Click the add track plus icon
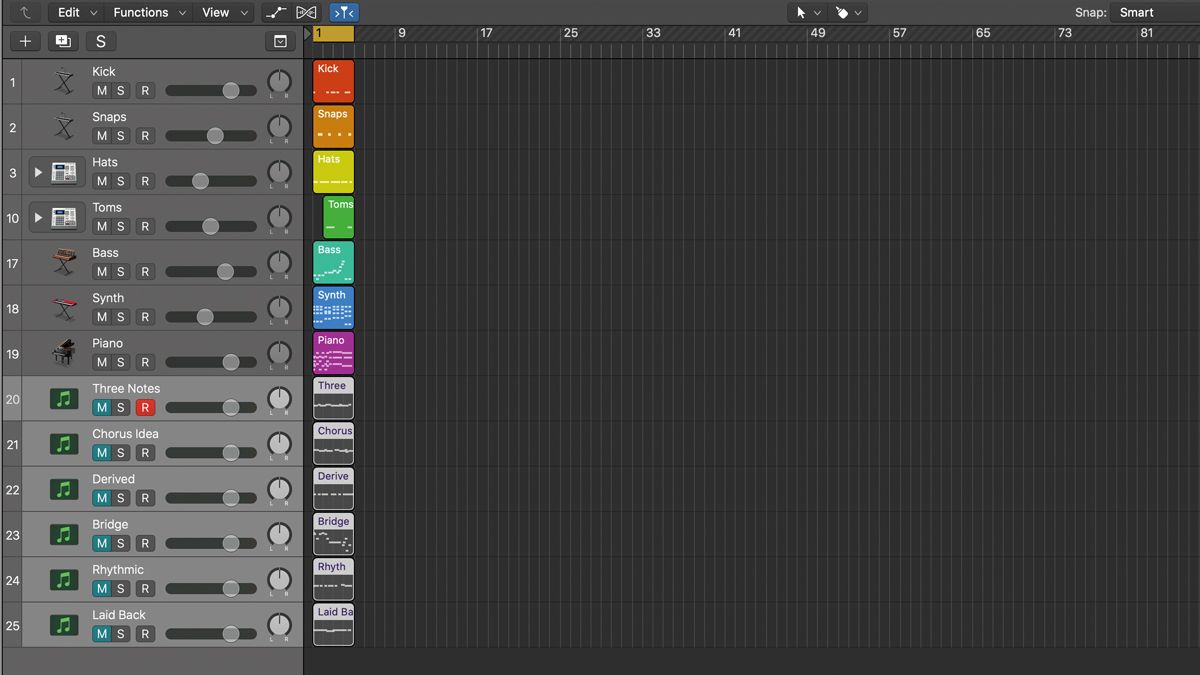The width and height of the screenshot is (1200, 675). [x=24, y=41]
